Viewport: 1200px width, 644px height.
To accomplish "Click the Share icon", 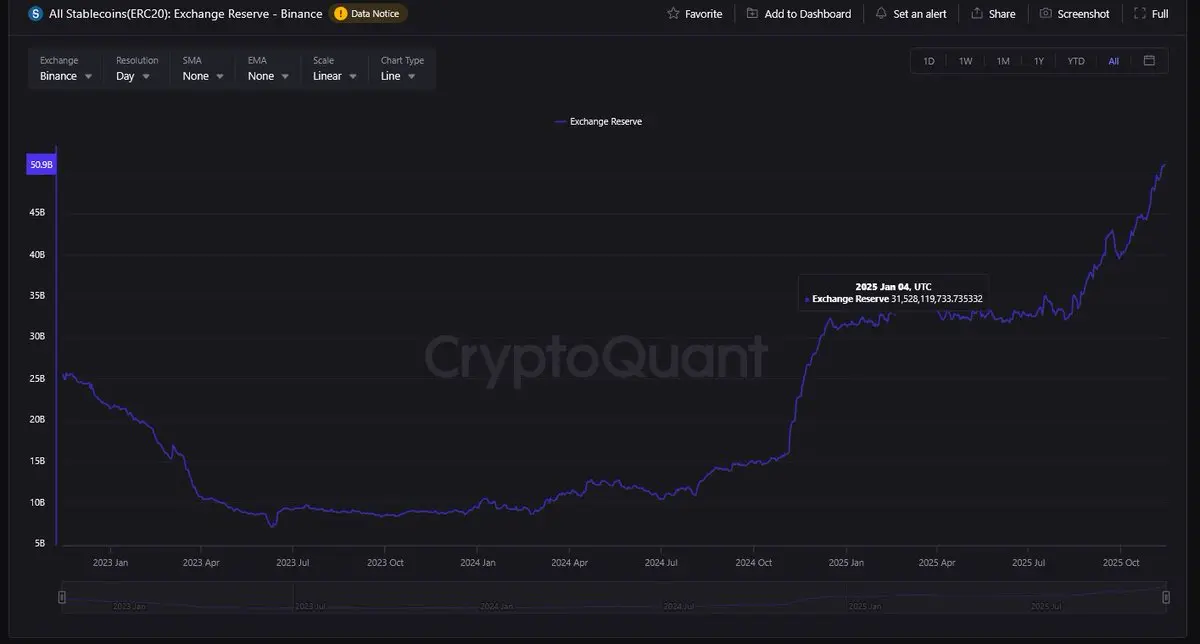I will pyautogui.click(x=977, y=14).
